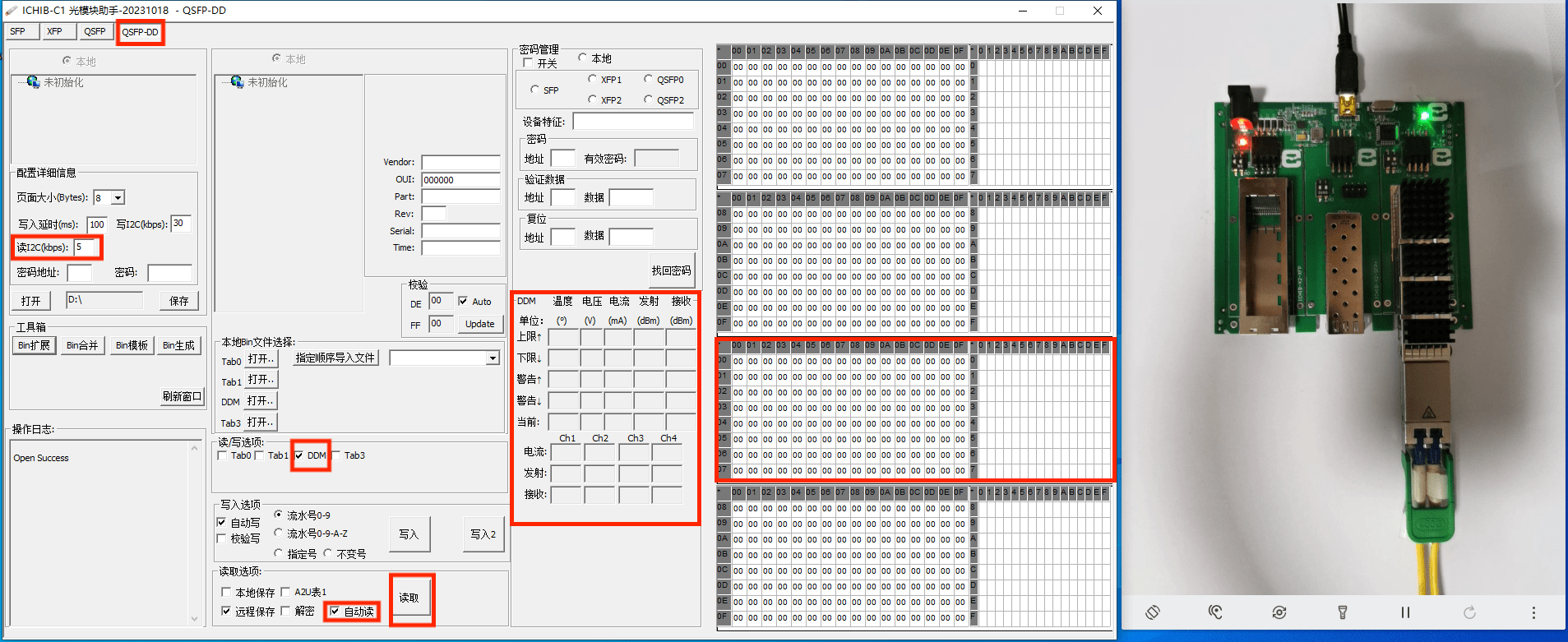Click the ear-shaped listening icon
This screenshot has height=642, width=1568.
[1215, 612]
